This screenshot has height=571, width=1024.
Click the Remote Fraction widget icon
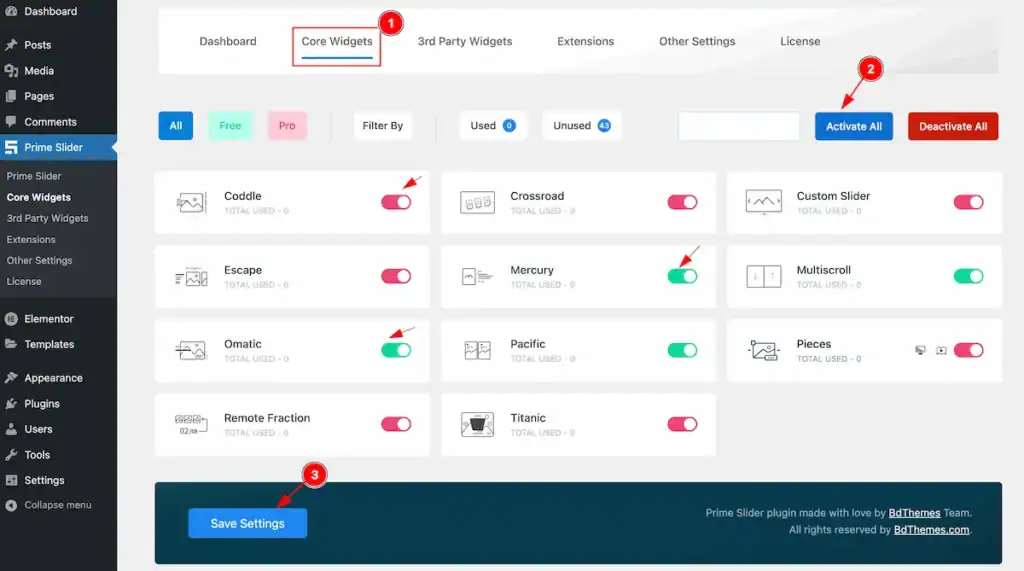click(191, 425)
